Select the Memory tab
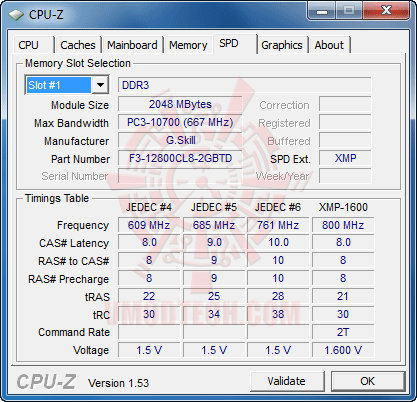417x402 pixels. pos(188,45)
